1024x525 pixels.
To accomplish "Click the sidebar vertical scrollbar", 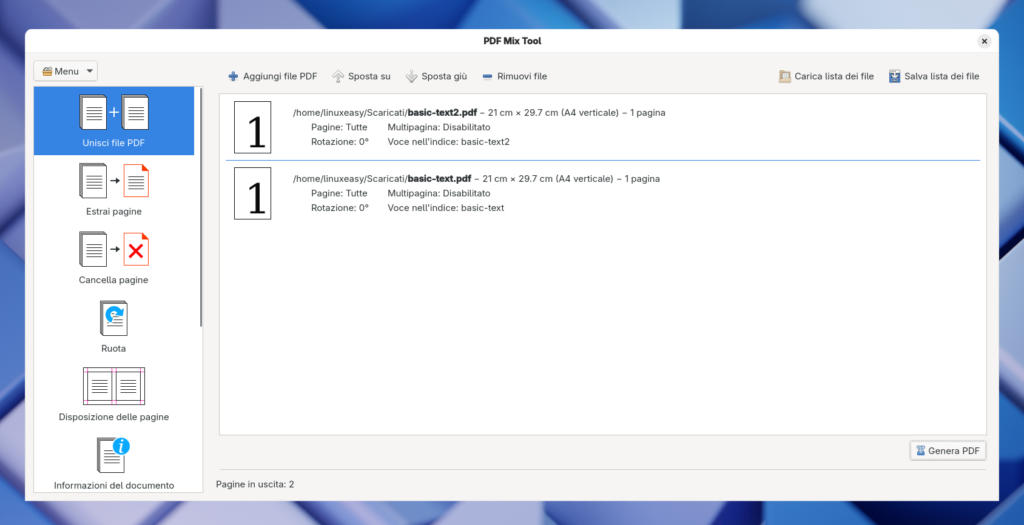I will (x=201, y=208).
